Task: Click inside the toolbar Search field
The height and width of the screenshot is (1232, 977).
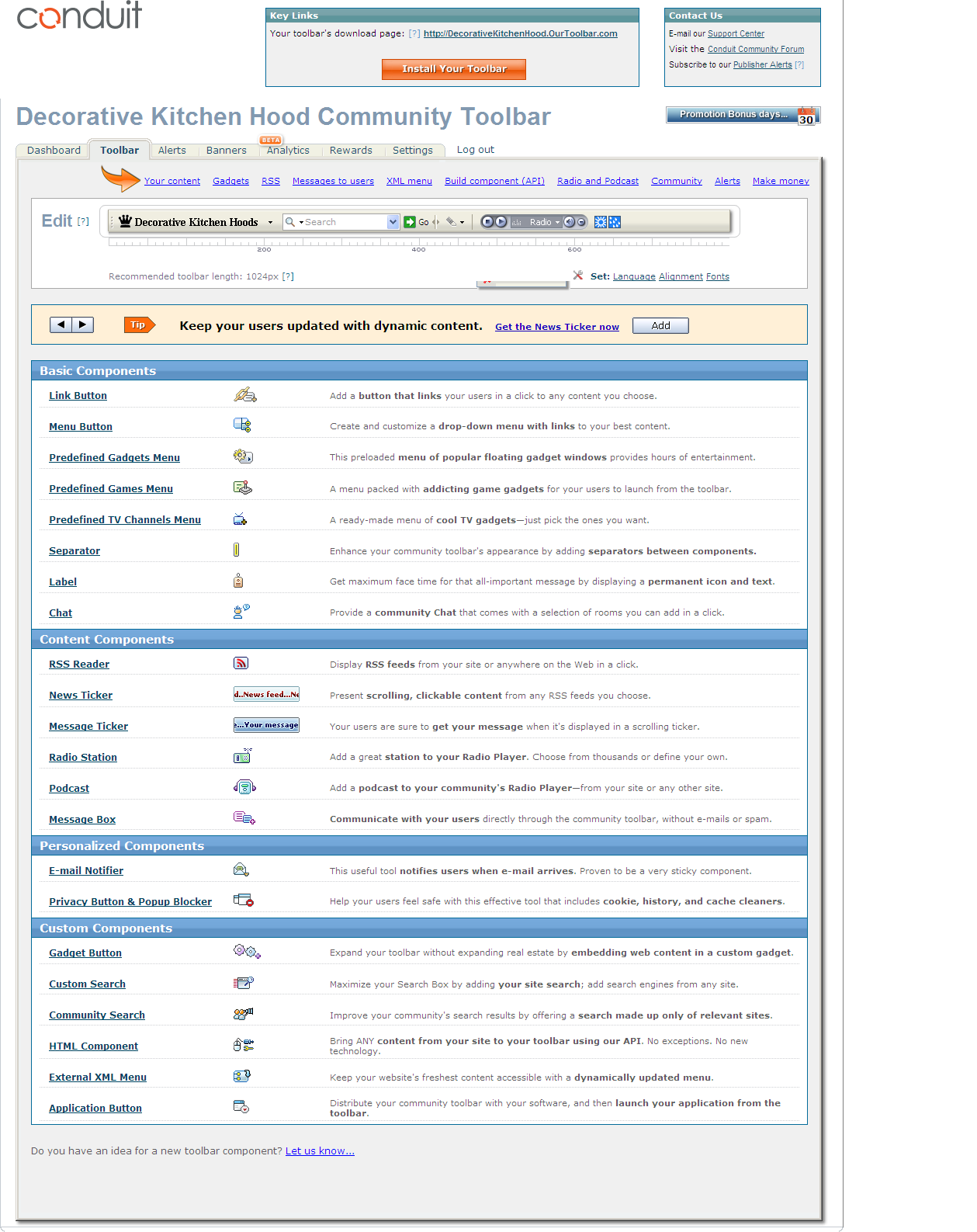Action: (345, 222)
